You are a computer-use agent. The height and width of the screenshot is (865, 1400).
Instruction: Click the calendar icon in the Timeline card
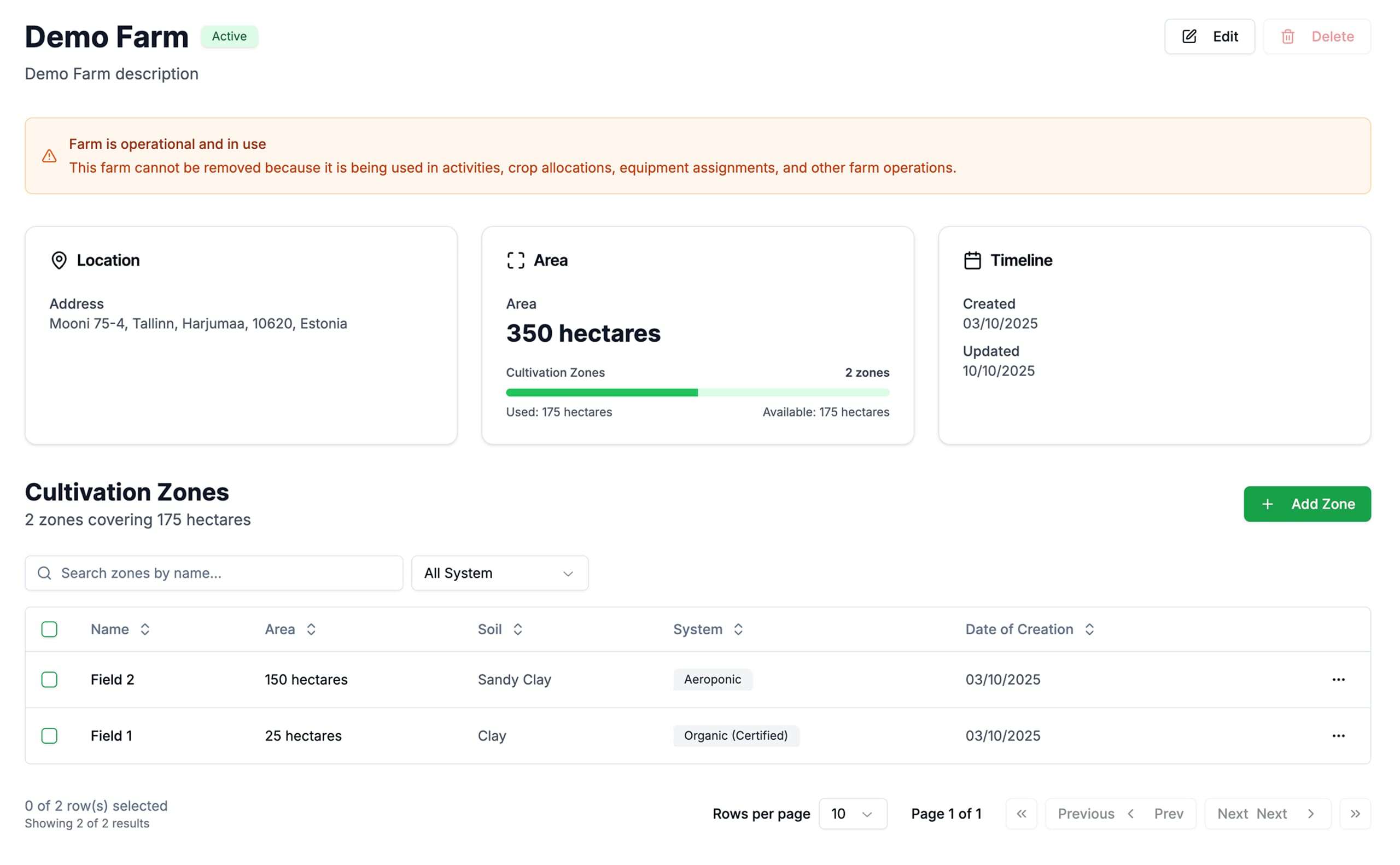tap(973, 260)
